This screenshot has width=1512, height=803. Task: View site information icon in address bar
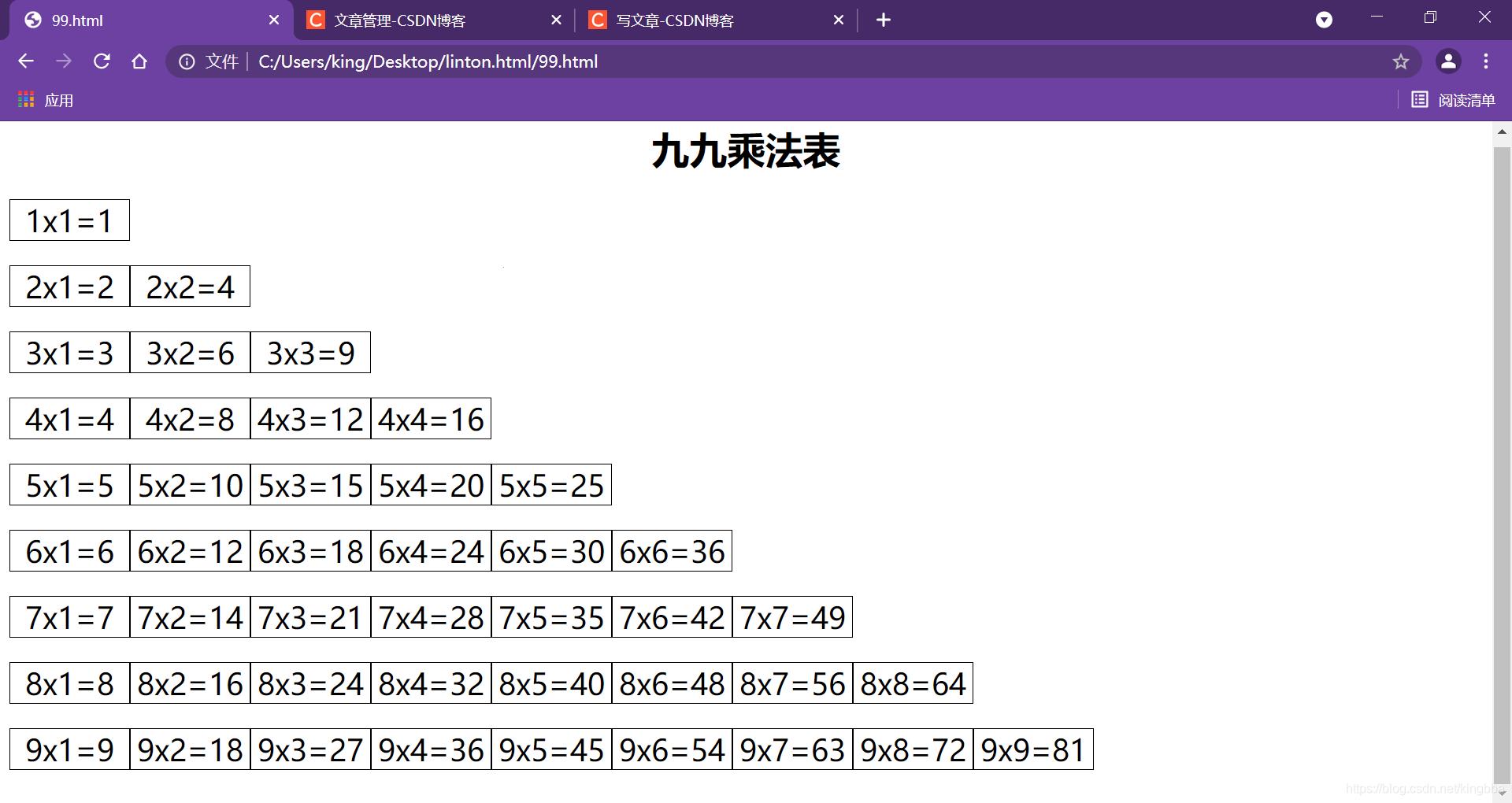tap(187, 61)
